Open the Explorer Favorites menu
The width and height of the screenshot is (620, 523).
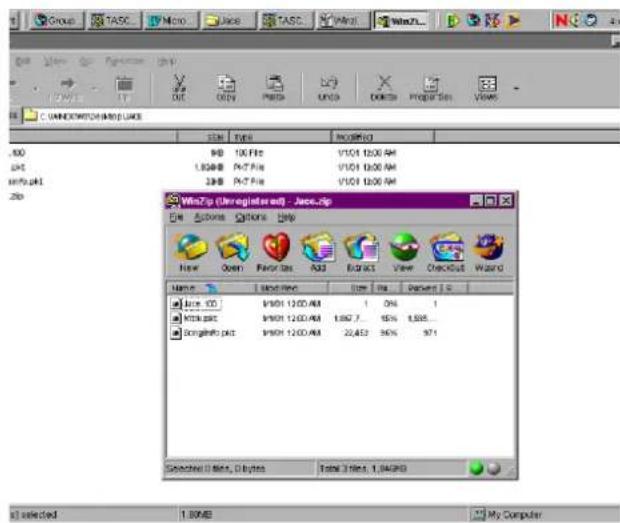tap(125, 61)
